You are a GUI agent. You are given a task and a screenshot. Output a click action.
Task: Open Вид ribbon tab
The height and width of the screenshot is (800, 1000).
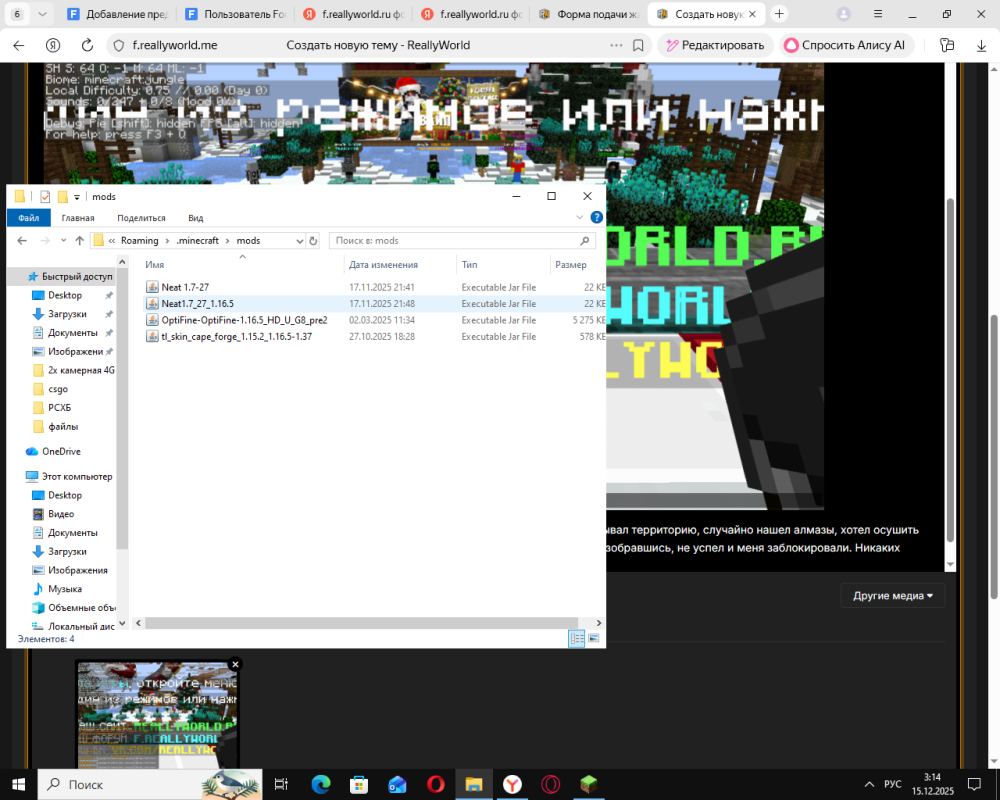point(196,218)
